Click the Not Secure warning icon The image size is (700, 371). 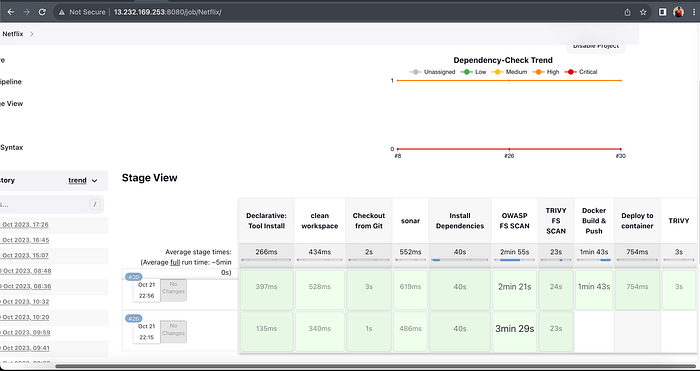click(x=62, y=12)
